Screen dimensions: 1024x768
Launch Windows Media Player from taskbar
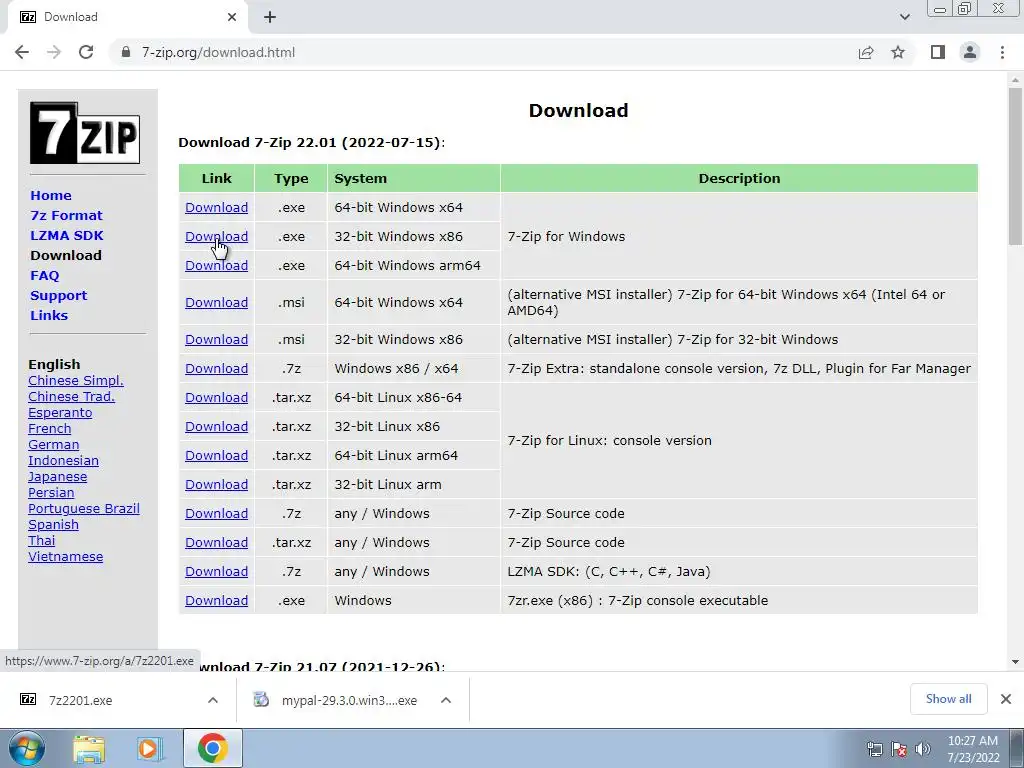point(150,748)
